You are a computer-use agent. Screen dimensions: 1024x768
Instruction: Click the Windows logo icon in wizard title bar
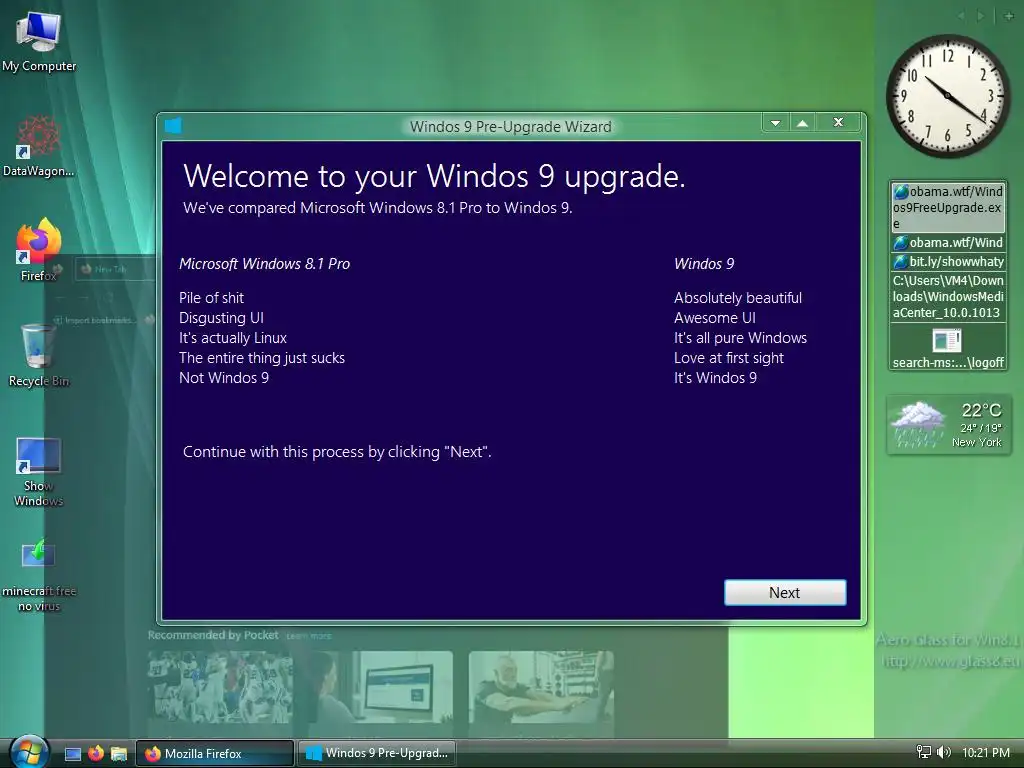(173, 125)
